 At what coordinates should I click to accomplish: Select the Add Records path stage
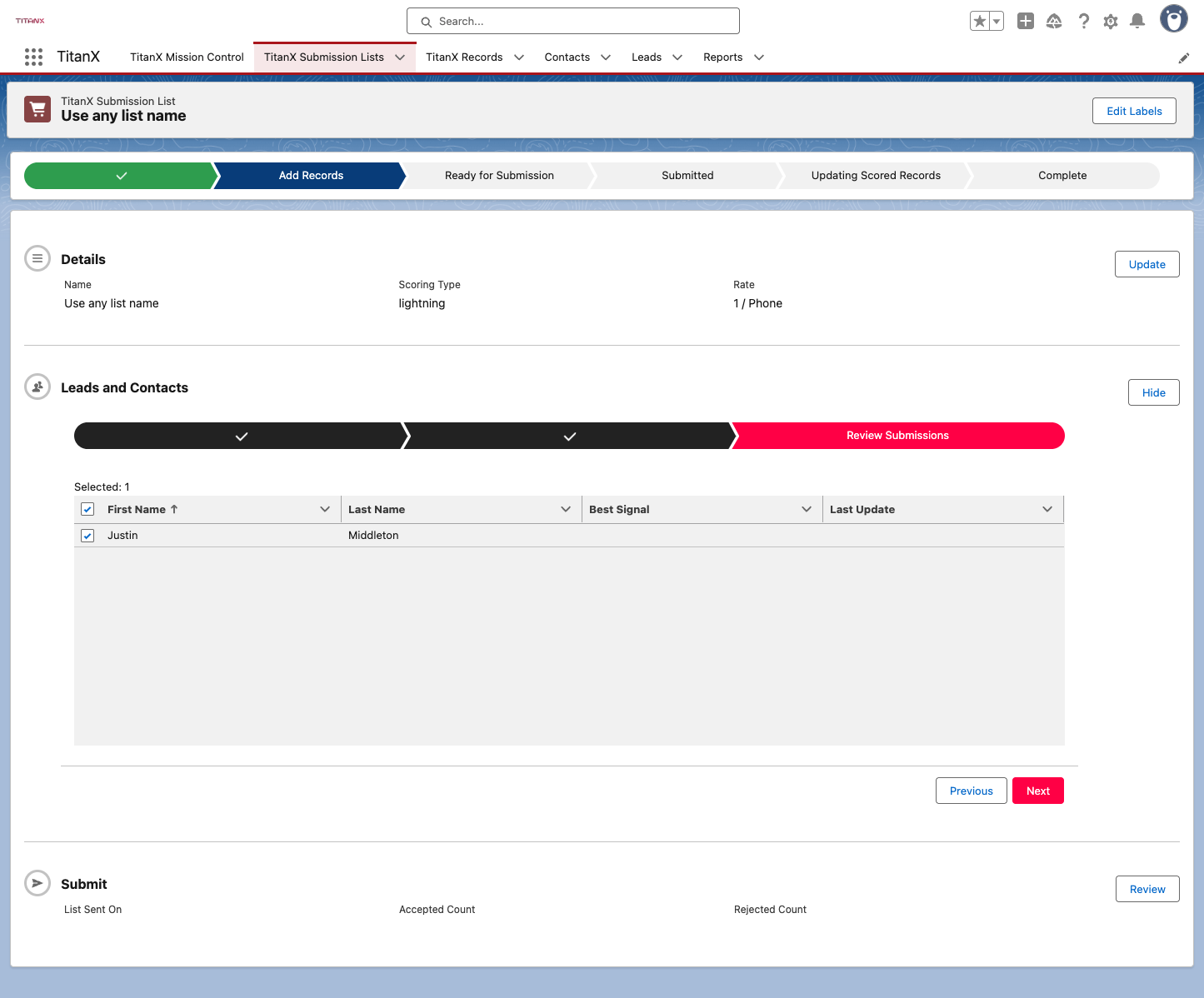tap(311, 176)
